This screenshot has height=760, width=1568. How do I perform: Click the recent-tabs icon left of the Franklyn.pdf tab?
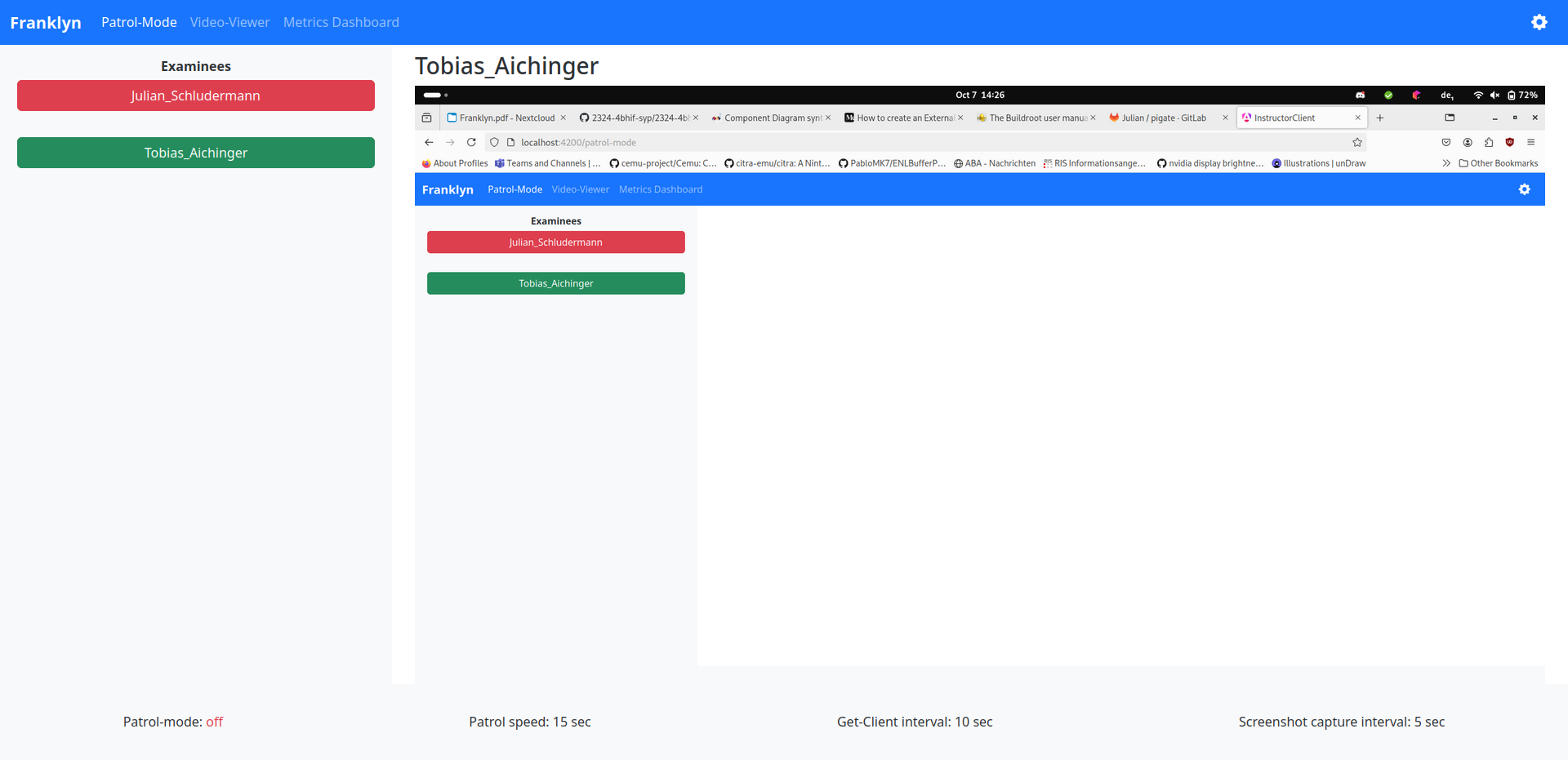pyautogui.click(x=426, y=118)
